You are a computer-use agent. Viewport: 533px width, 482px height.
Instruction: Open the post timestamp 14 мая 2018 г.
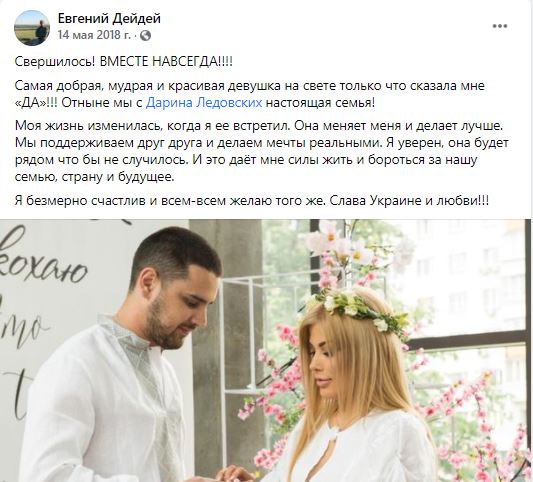pyautogui.click(x=94, y=35)
